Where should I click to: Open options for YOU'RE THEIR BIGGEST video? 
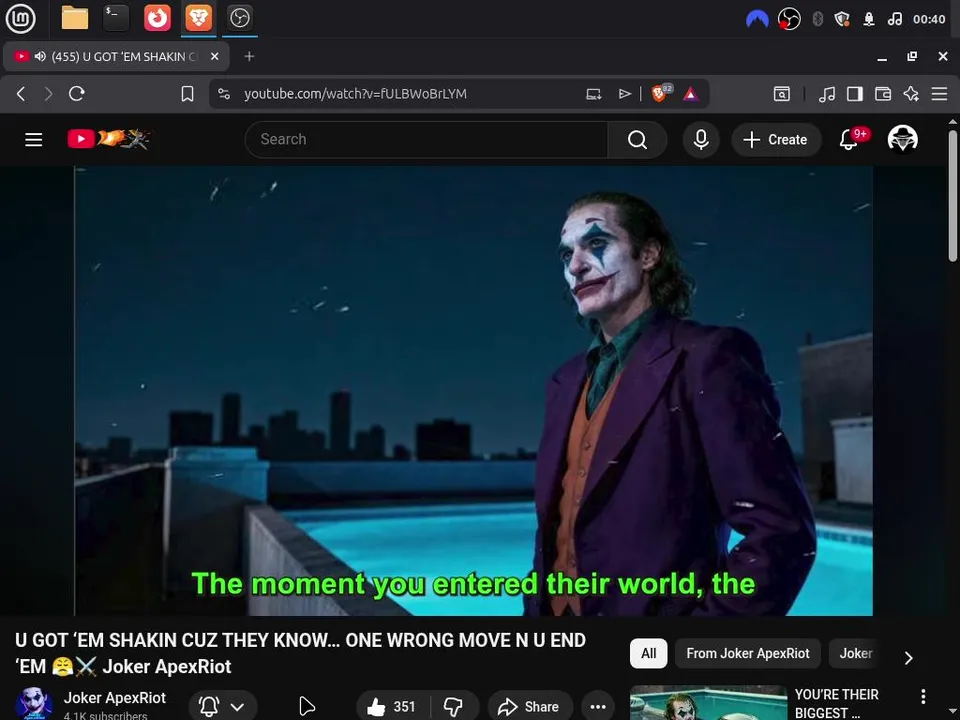923,696
